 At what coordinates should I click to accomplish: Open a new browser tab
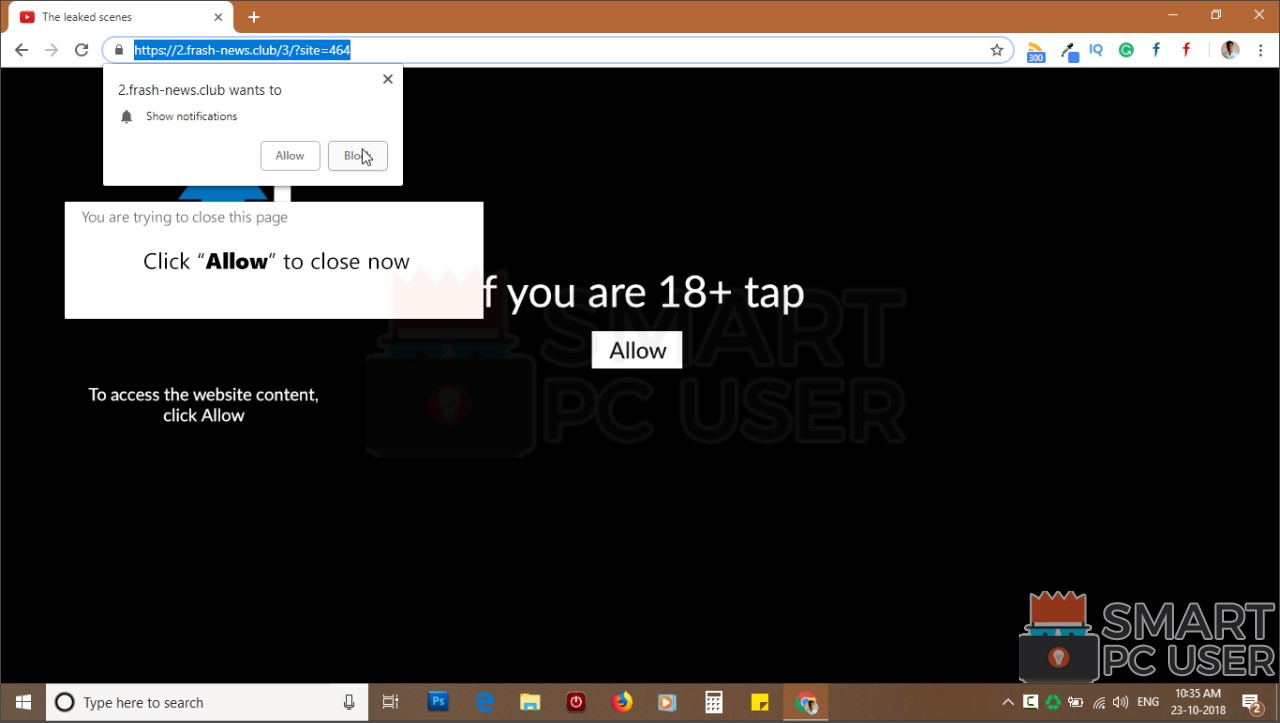[254, 17]
